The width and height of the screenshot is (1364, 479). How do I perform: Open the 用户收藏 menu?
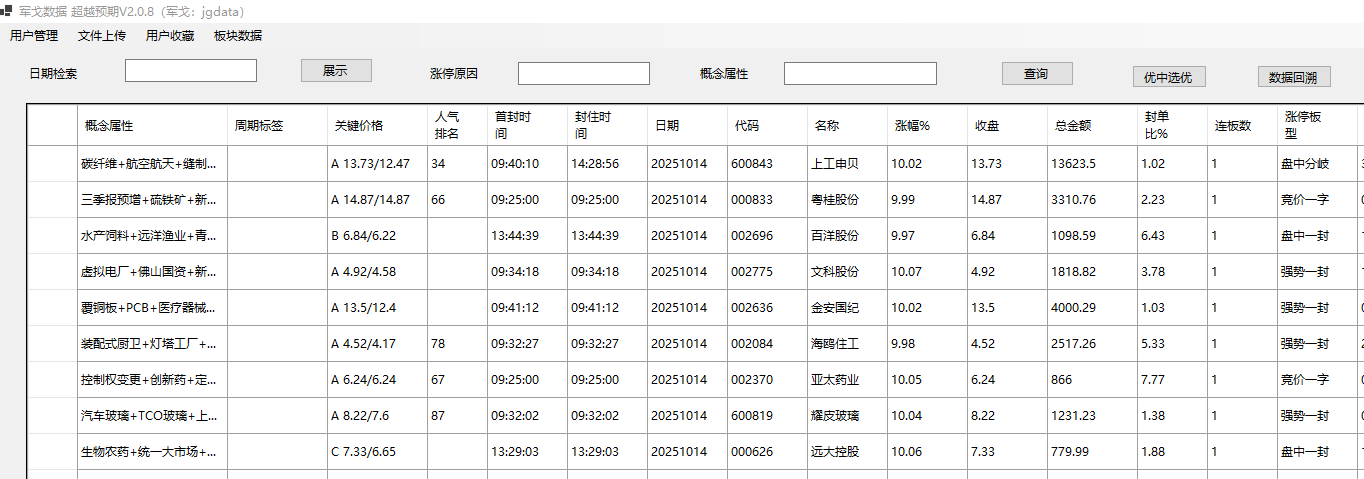click(170, 36)
